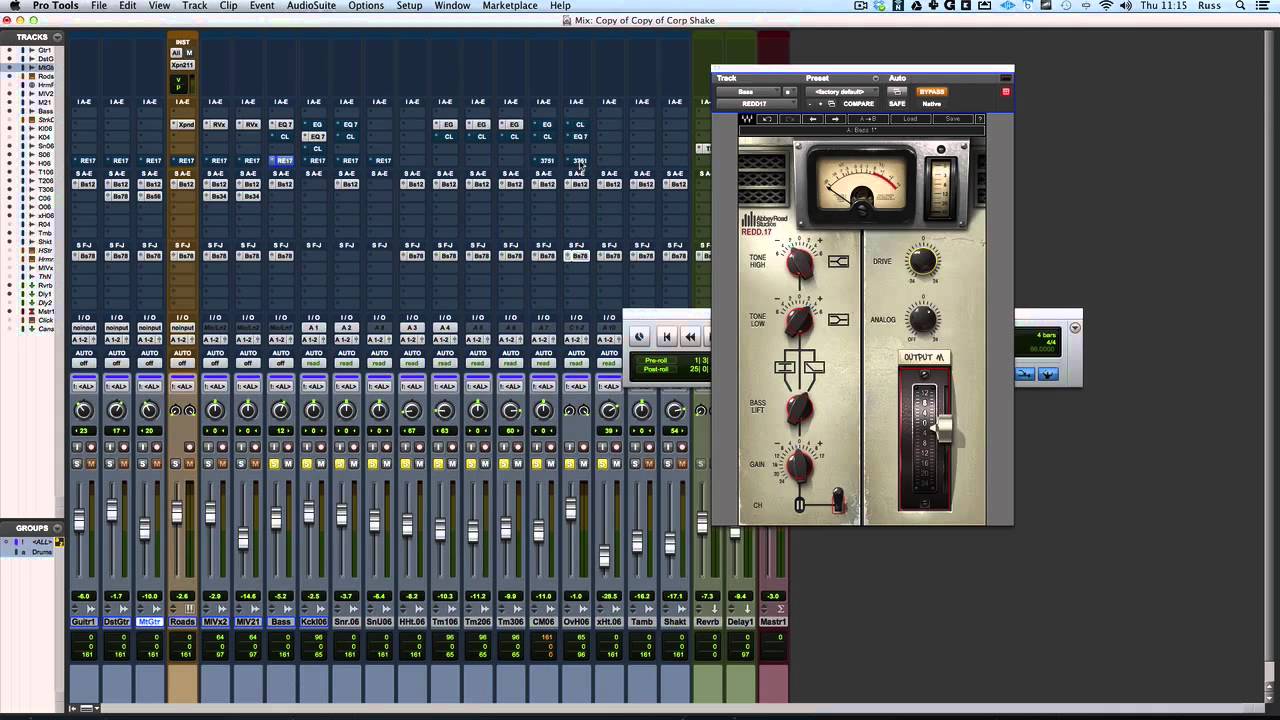
Task: Toggle BYPASS on the REDD17 plug-in
Action: 931,92
